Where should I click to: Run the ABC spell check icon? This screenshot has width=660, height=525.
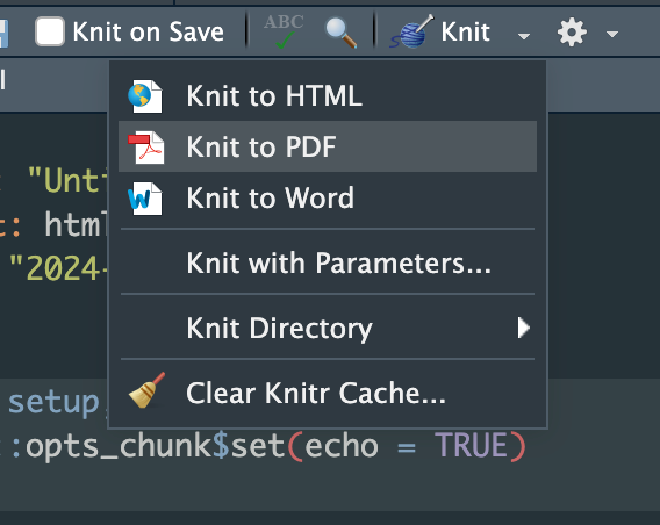(284, 32)
